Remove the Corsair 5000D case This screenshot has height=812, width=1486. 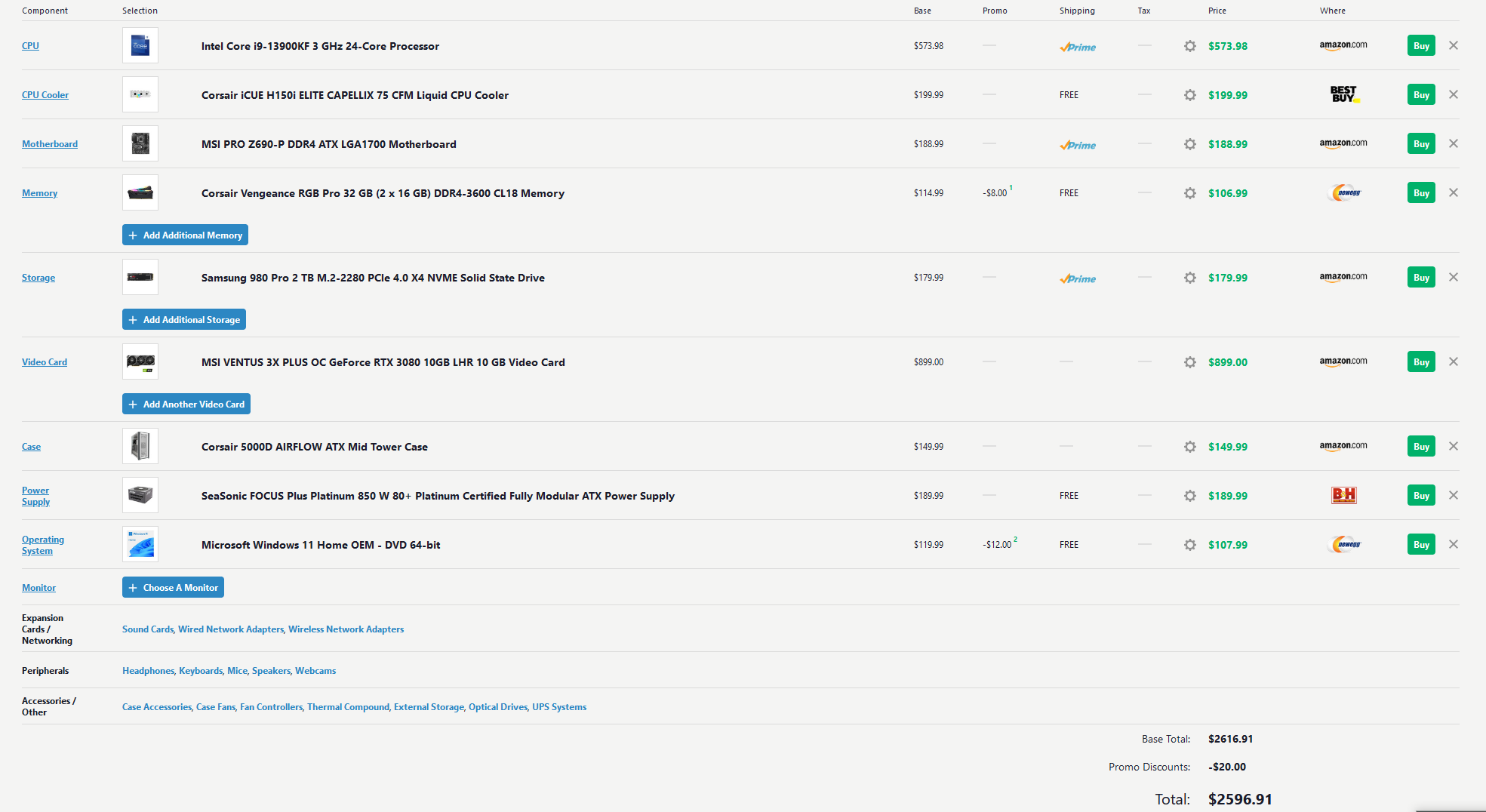click(x=1454, y=446)
